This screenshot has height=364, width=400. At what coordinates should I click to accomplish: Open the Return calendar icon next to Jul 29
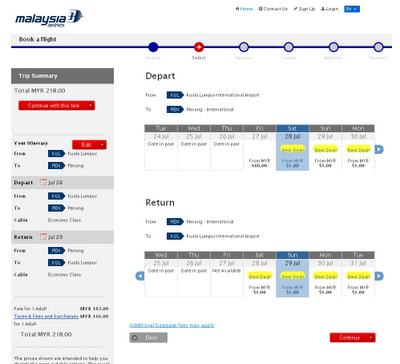click(x=43, y=237)
